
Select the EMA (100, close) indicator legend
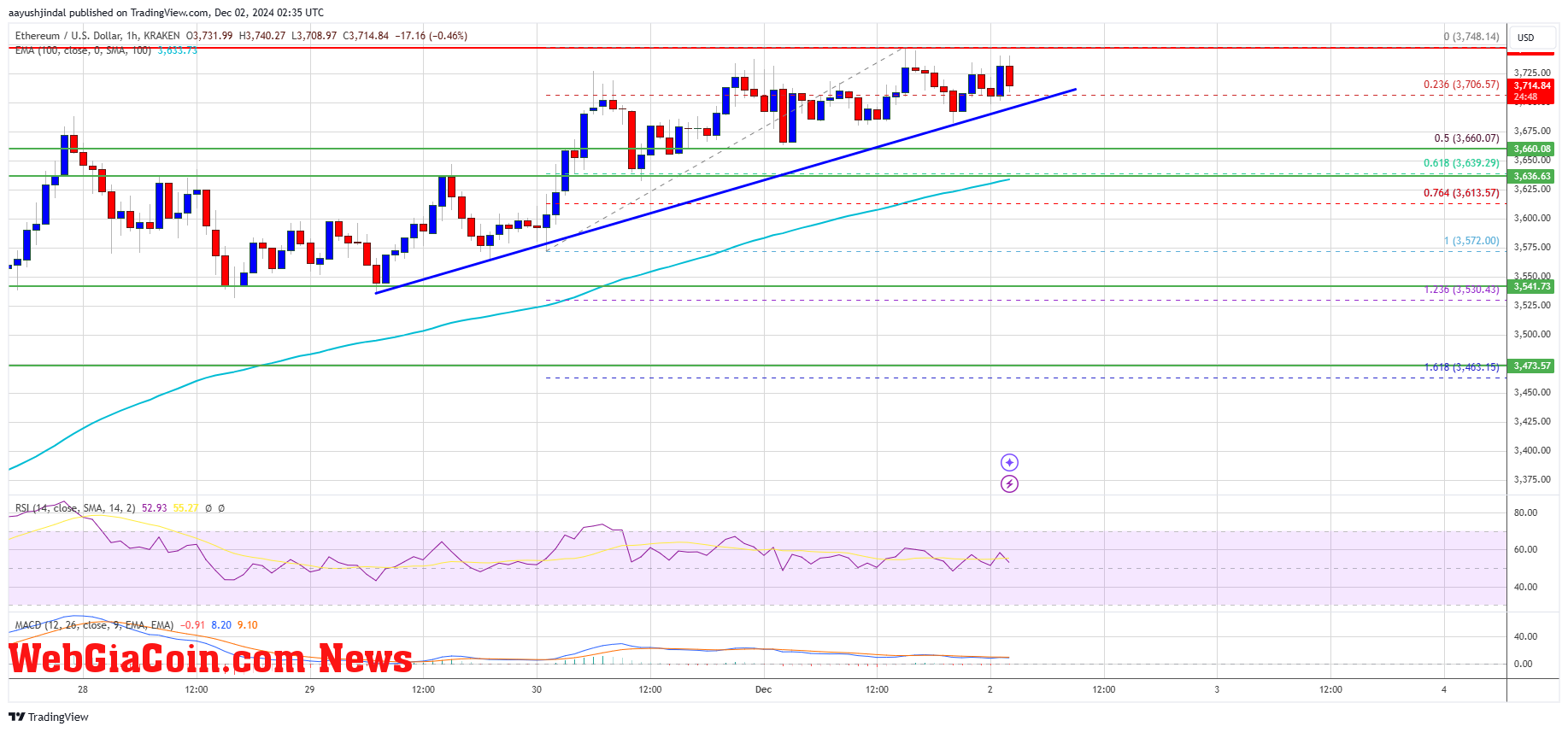(83, 50)
